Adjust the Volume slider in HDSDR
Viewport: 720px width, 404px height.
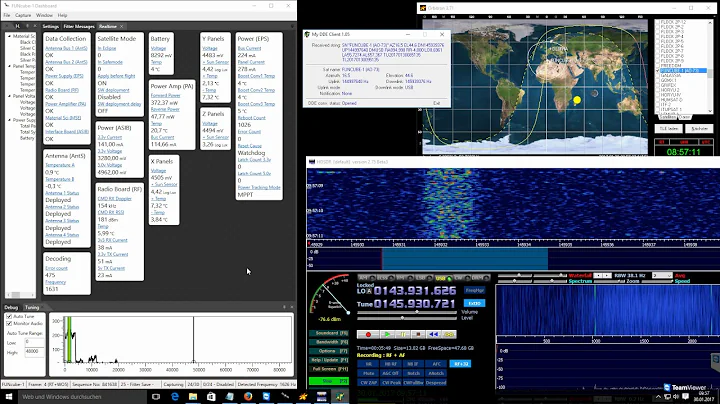[x=407, y=312]
